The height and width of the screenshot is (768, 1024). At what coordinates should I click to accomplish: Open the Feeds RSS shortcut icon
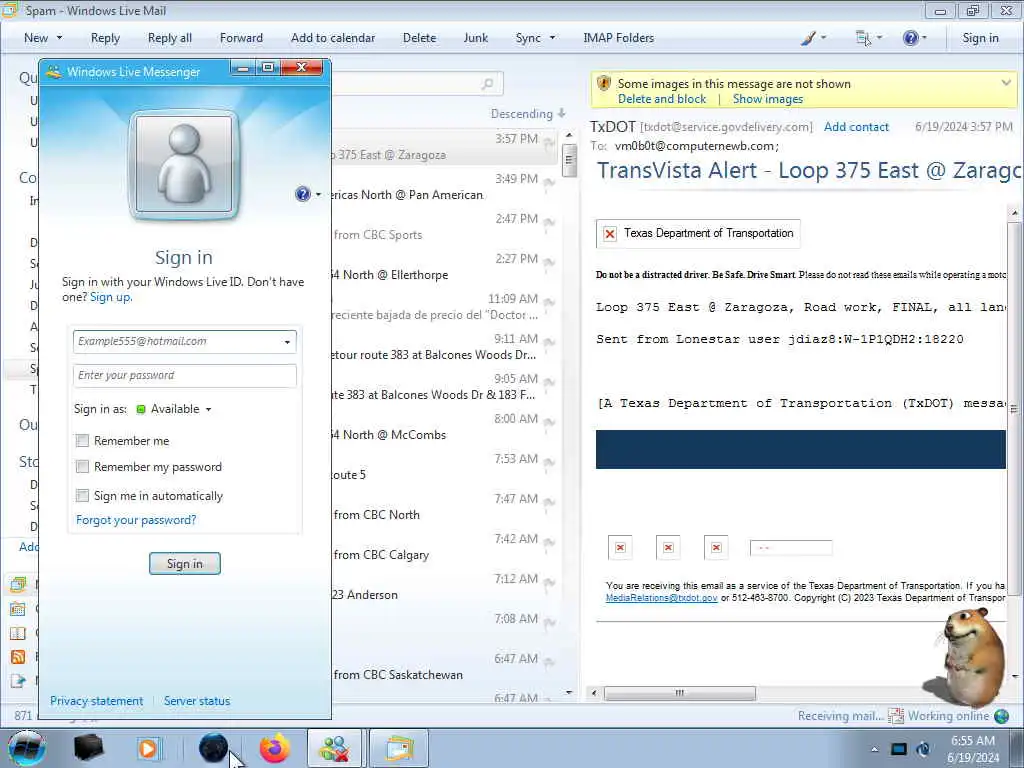(x=18, y=657)
